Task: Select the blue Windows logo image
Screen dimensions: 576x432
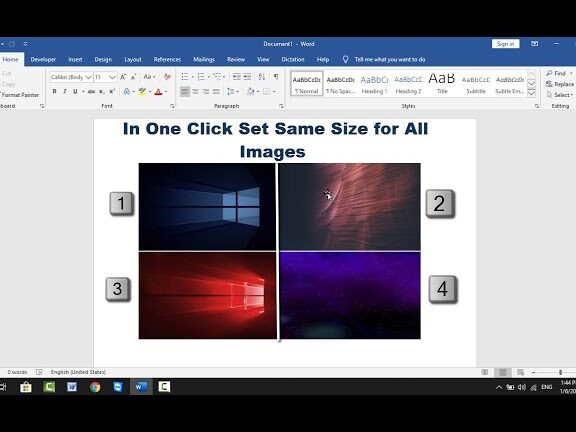Action: pyautogui.click(x=207, y=207)
